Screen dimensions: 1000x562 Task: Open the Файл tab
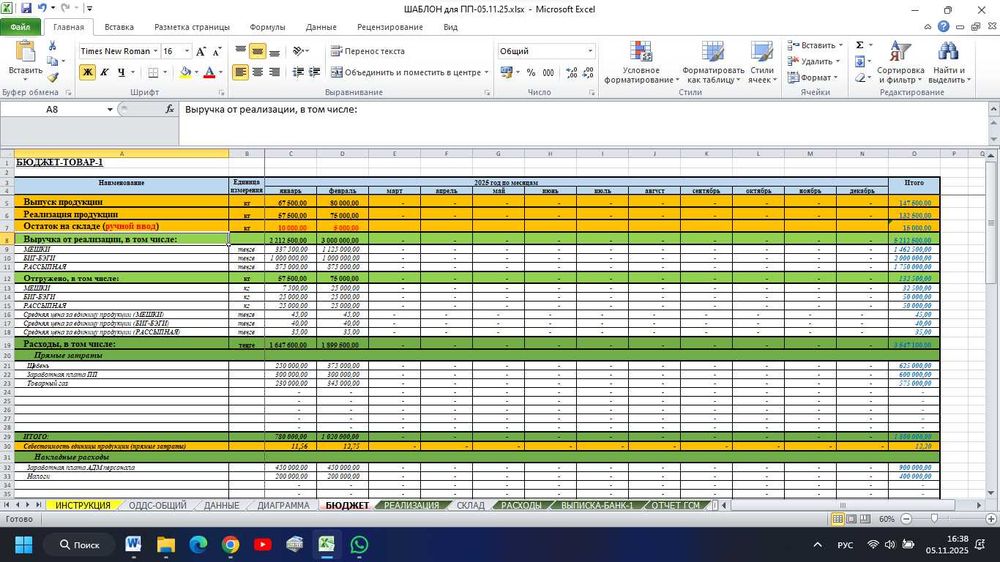pyautogui.click(x=20, y=27)
